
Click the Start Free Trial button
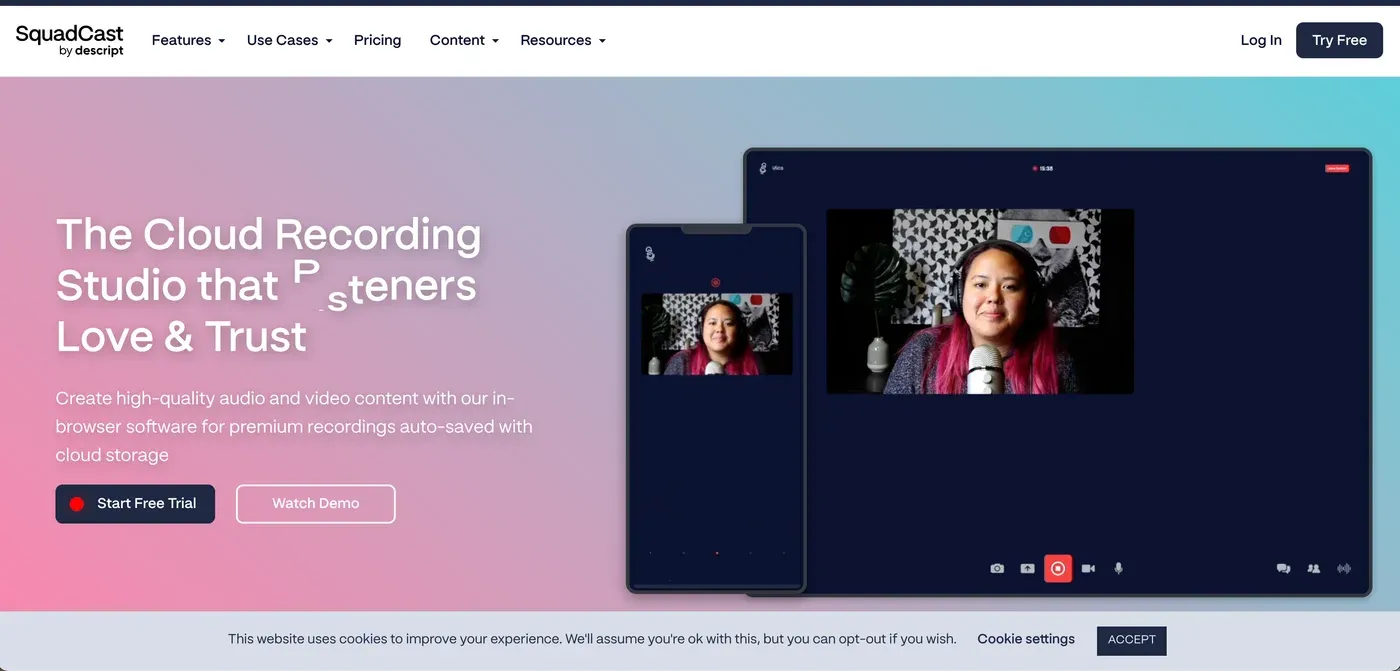coord(135,504)
